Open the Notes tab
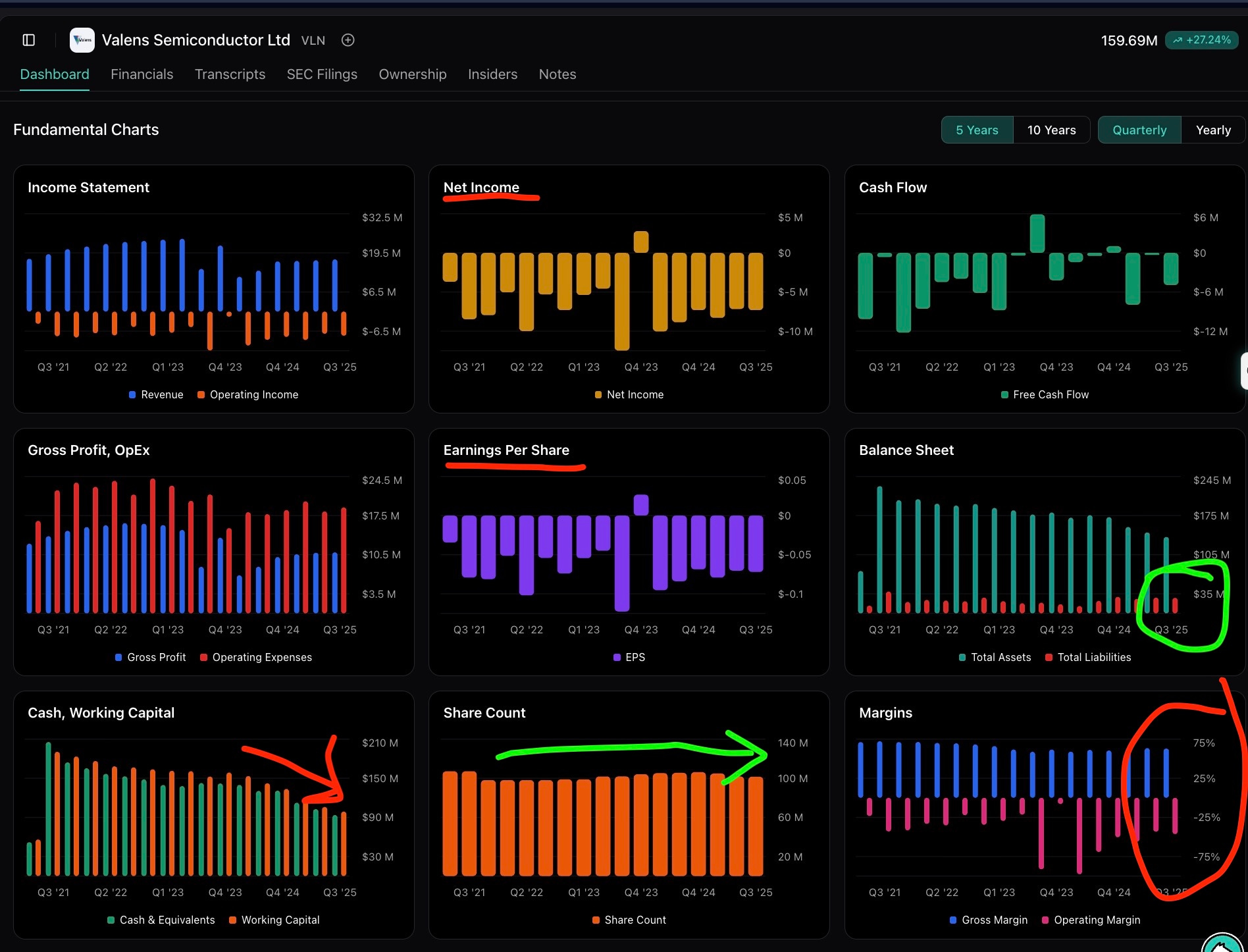The width and height of the screenshot is (1248, 952). [x=558, y=74]
